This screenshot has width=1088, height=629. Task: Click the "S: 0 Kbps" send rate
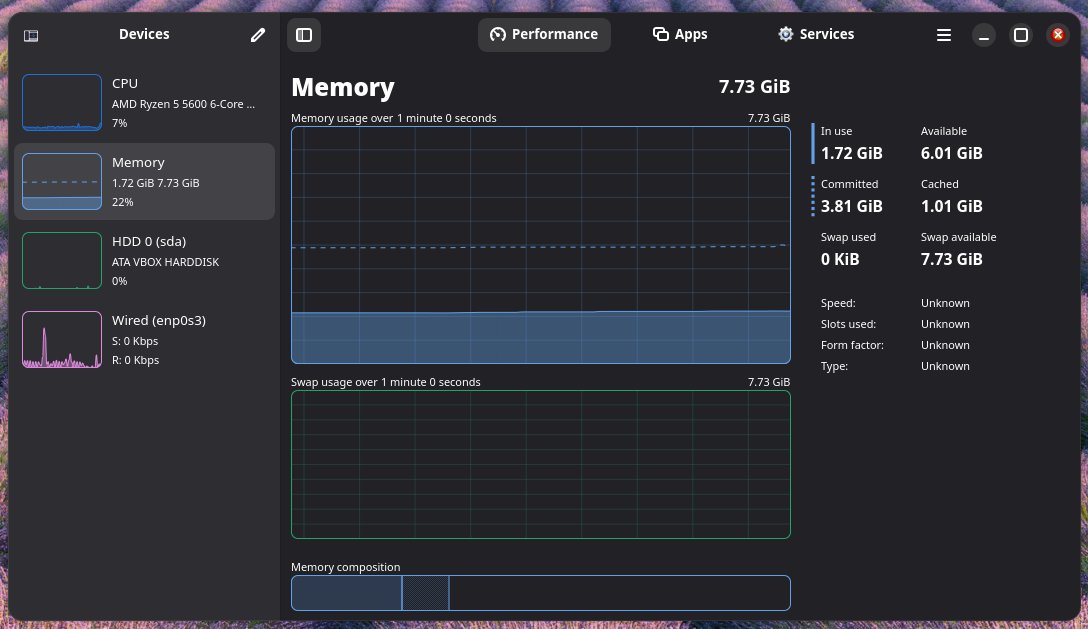(x=135, y=342)
